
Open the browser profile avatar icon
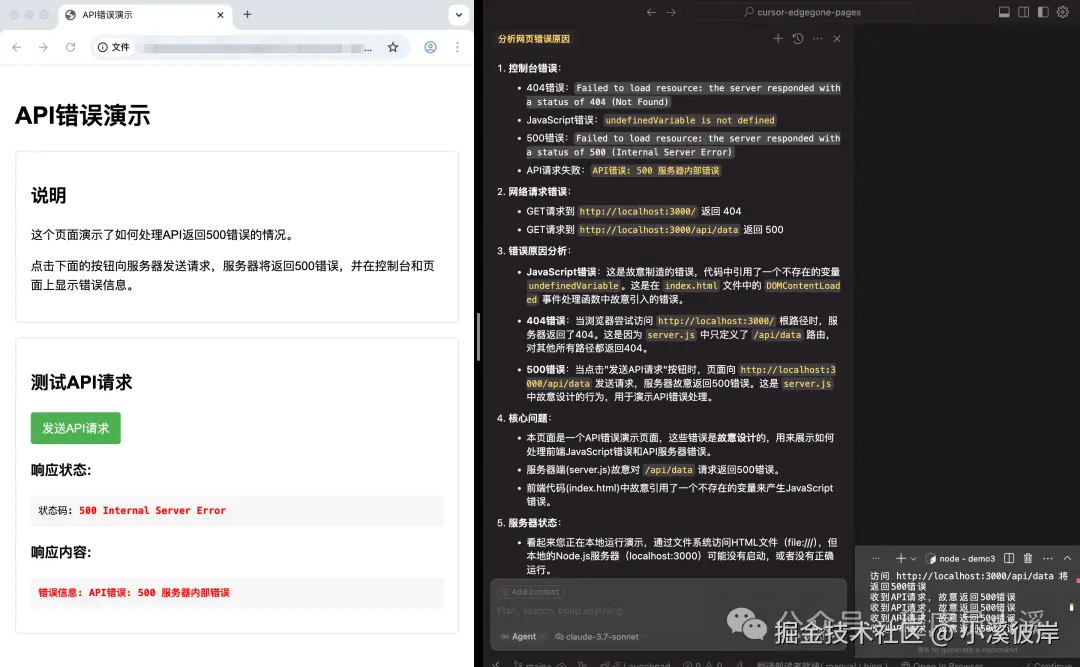coord(430,46)
